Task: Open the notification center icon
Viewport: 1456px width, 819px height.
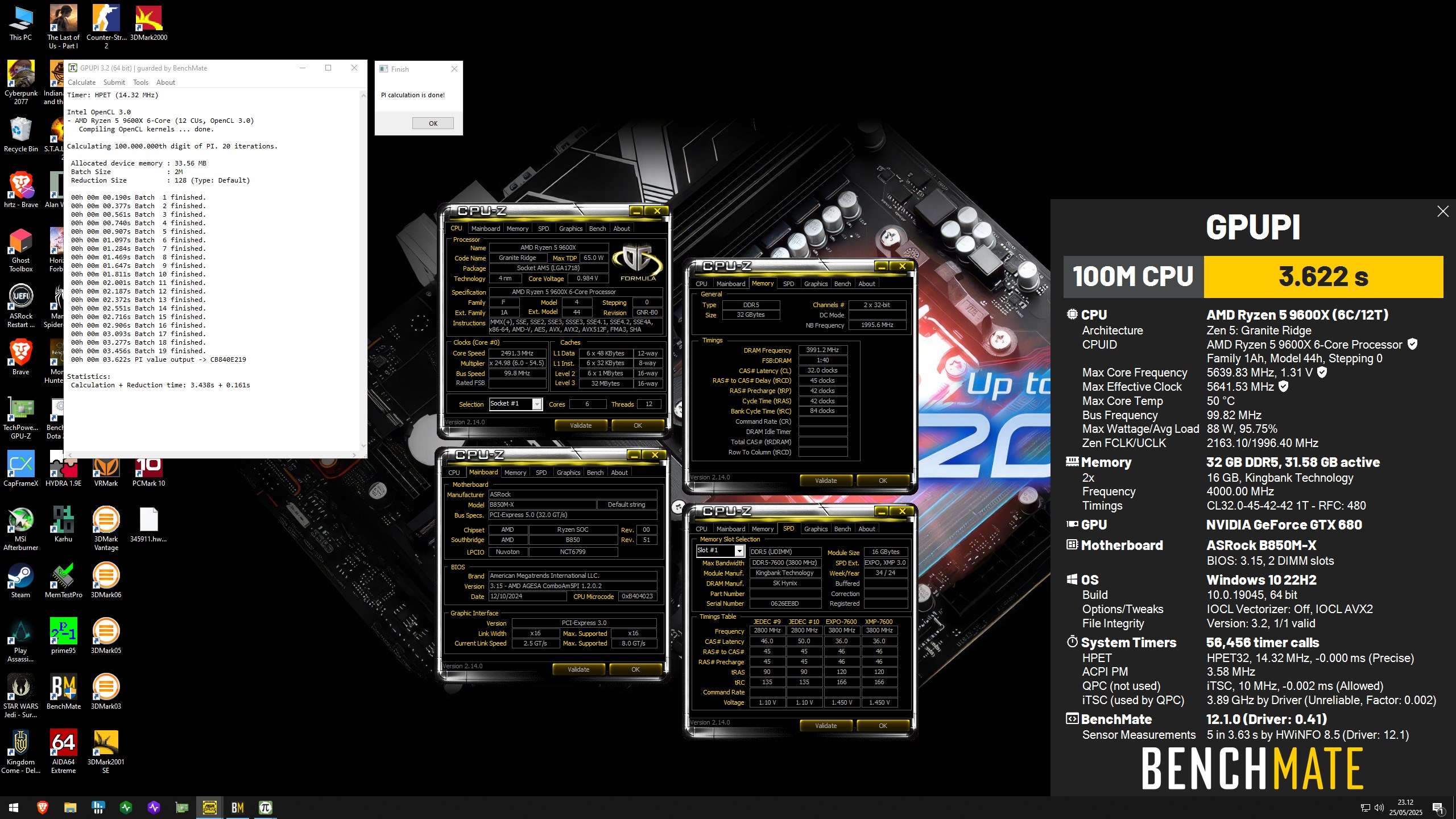Action: tap(1438, 808)
